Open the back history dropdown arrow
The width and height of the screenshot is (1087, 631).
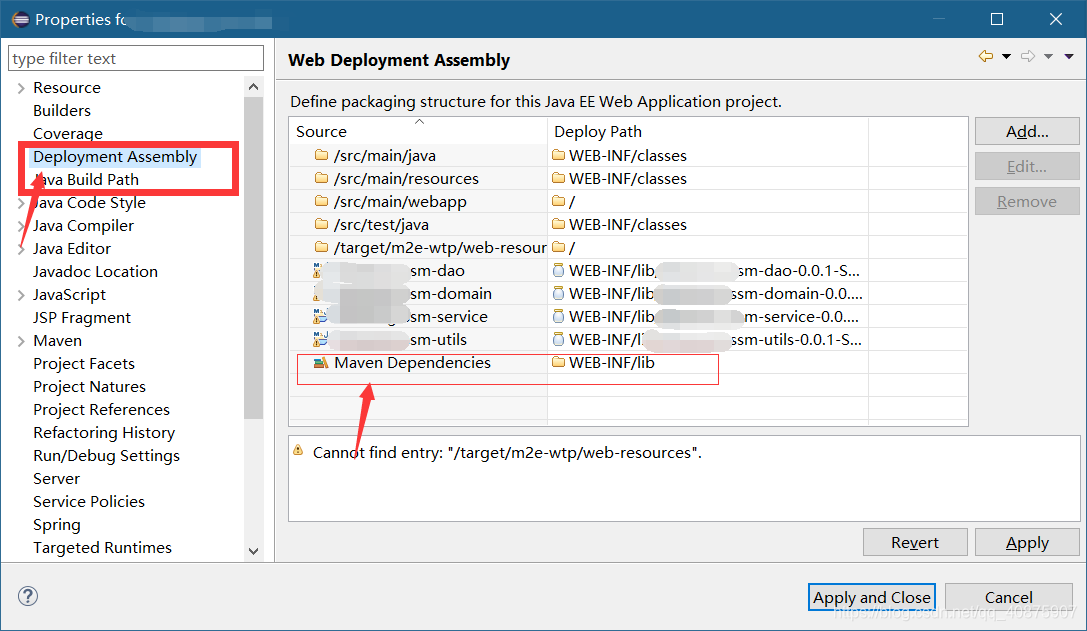tap(1006, 56)
